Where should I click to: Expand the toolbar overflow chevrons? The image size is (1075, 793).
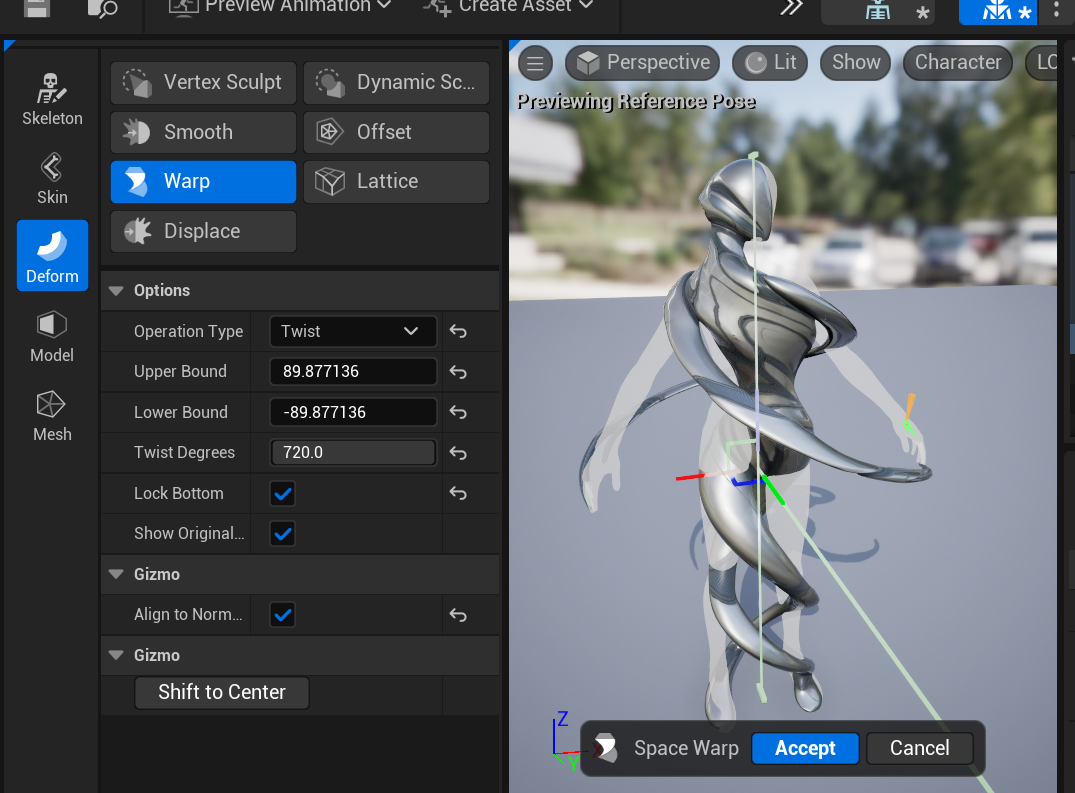click(x=791, y=8)
